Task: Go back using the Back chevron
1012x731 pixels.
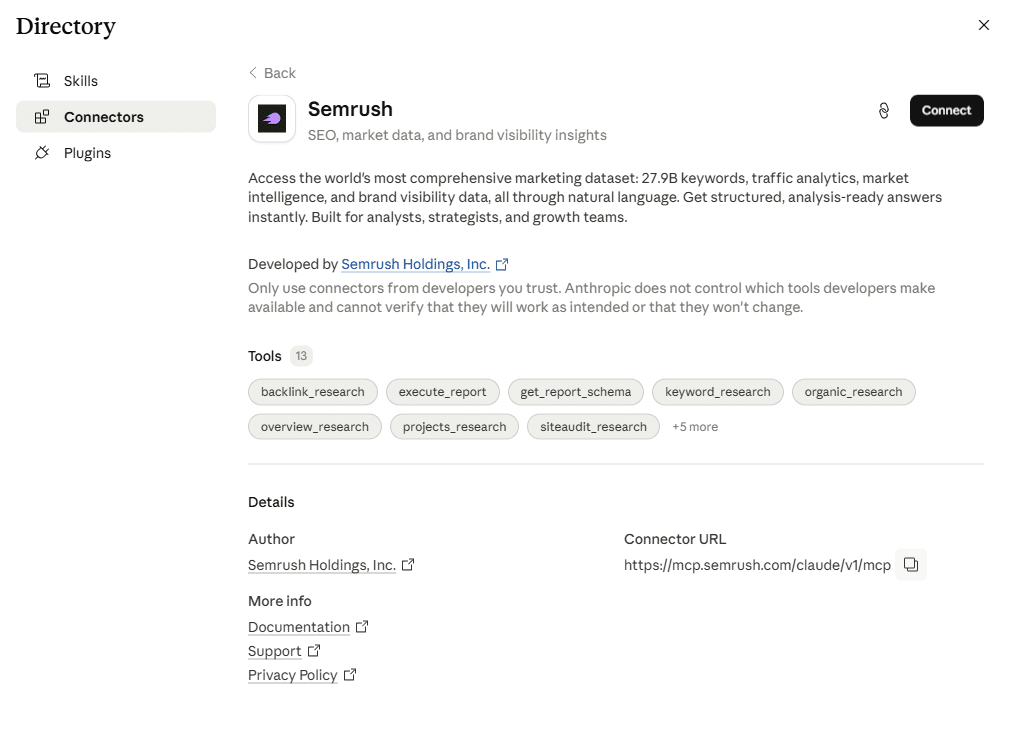Action: (253, 72)
